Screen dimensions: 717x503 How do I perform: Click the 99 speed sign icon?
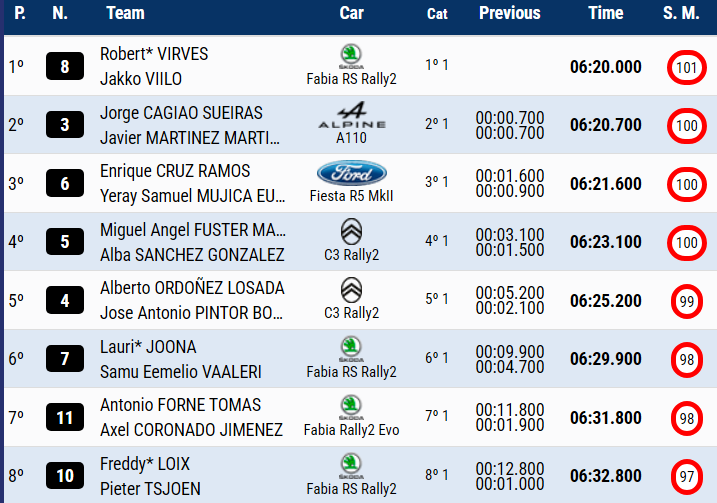[x=686, y=301]
